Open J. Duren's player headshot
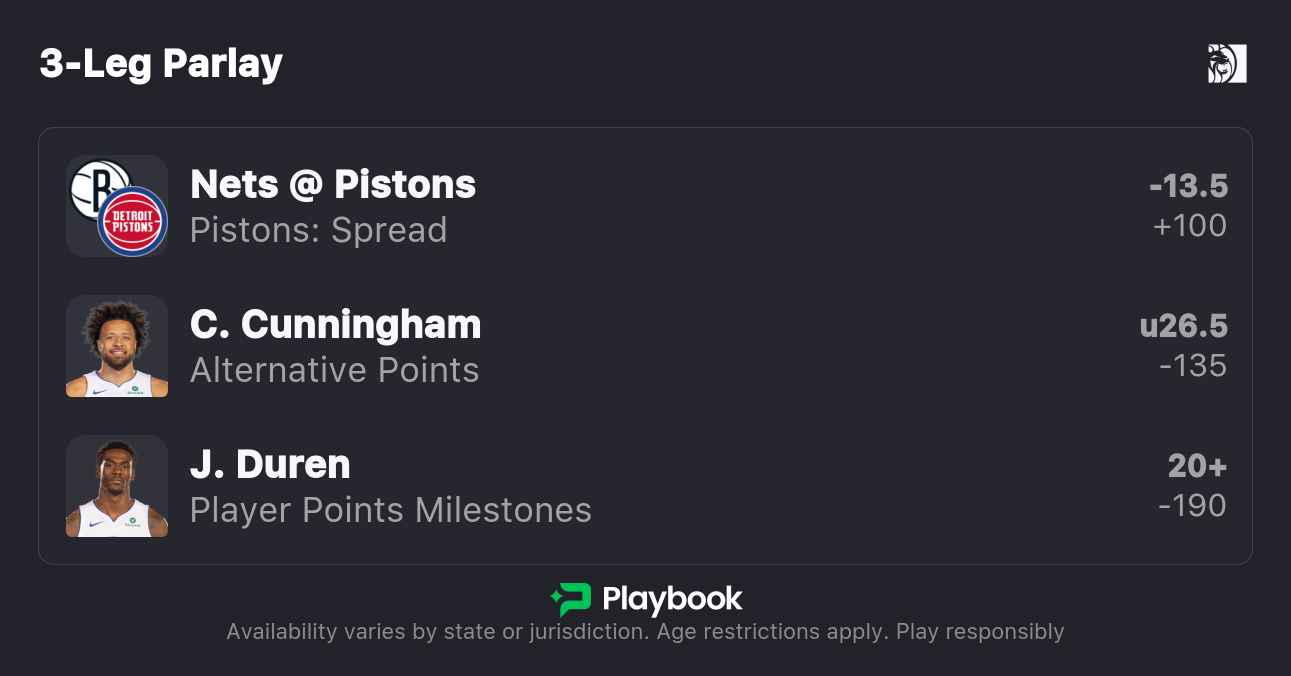 click(117, 486)
